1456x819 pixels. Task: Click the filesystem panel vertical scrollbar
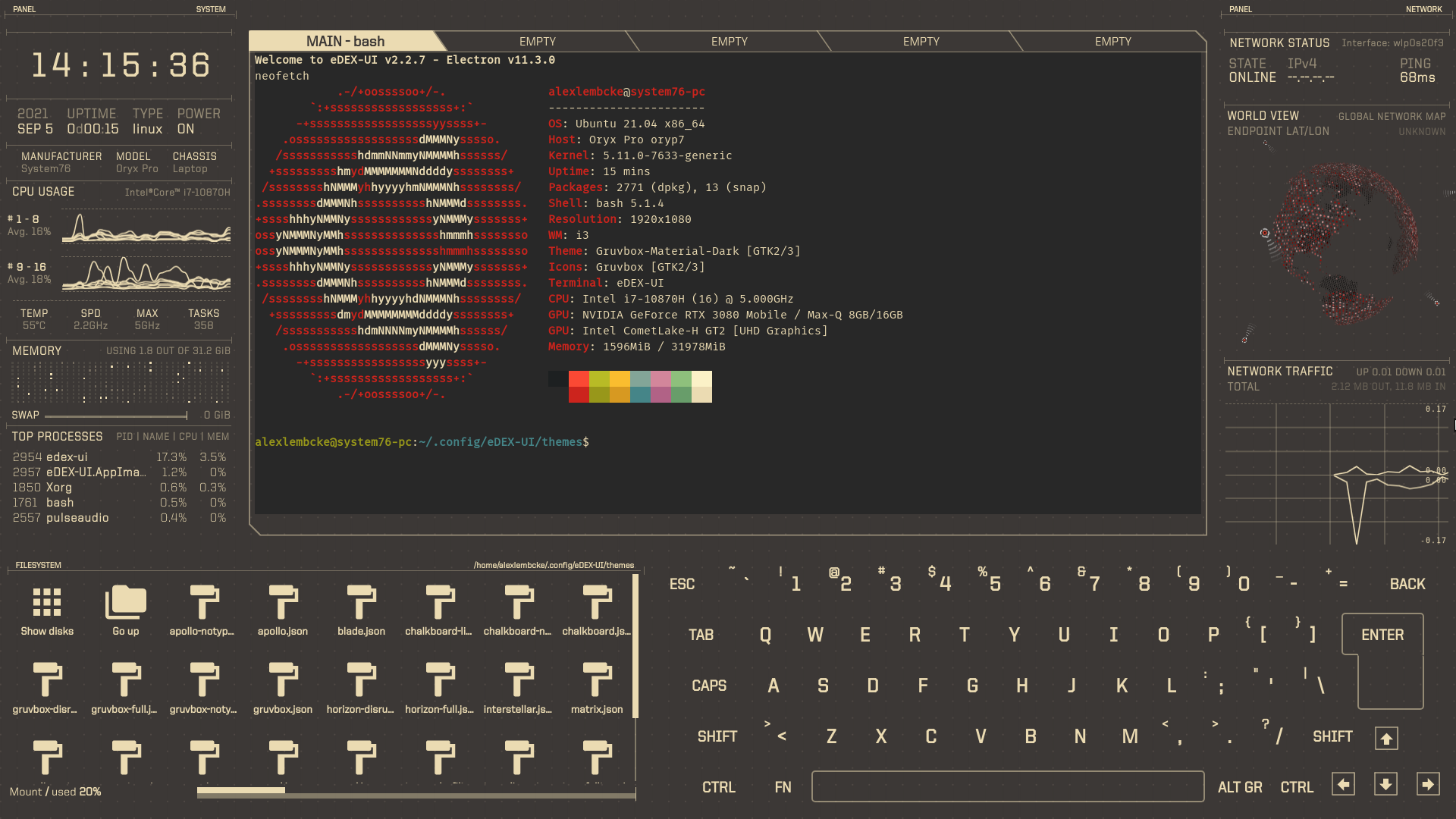(x=635, y=646)
